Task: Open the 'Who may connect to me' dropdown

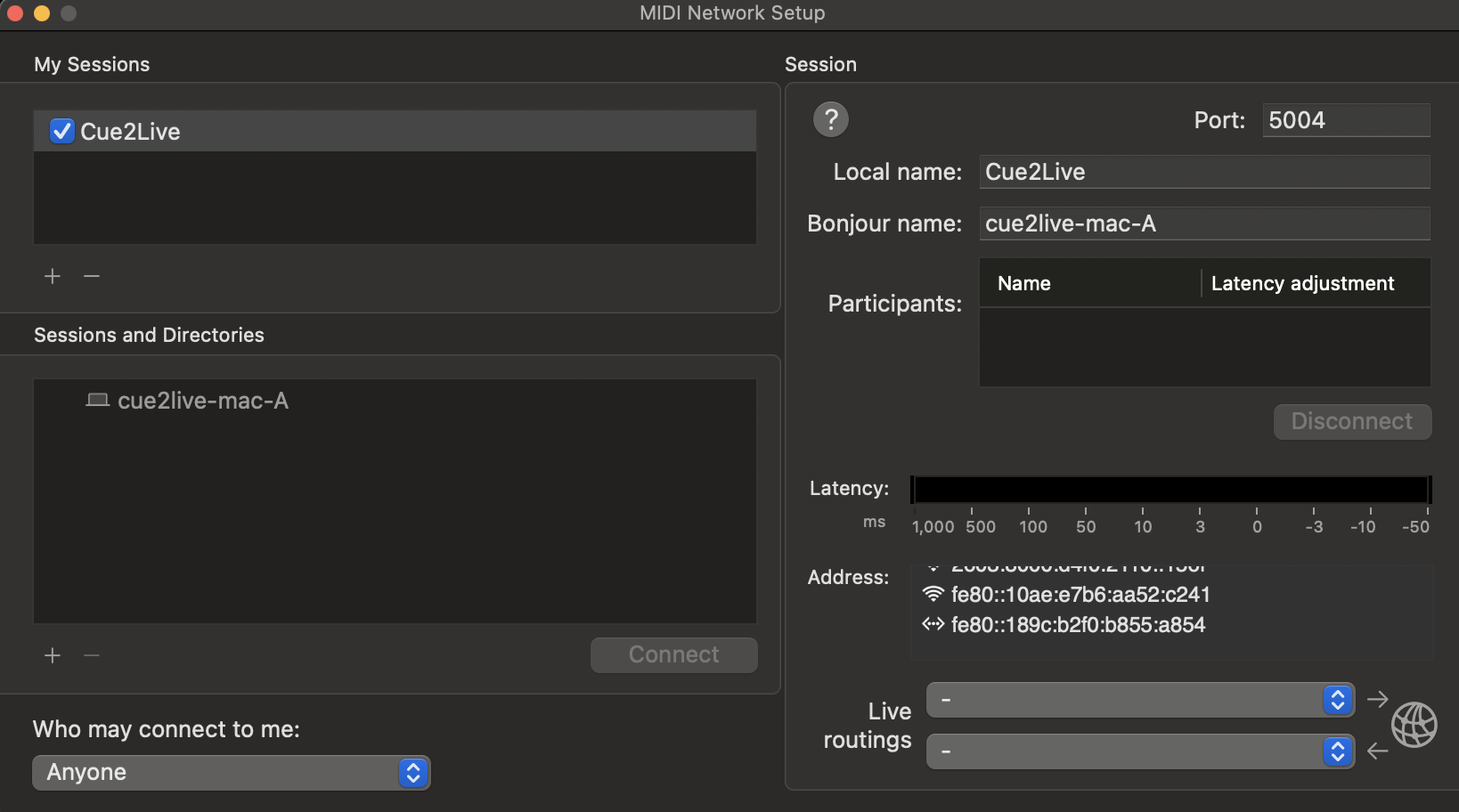Action: tap(232, 772)
